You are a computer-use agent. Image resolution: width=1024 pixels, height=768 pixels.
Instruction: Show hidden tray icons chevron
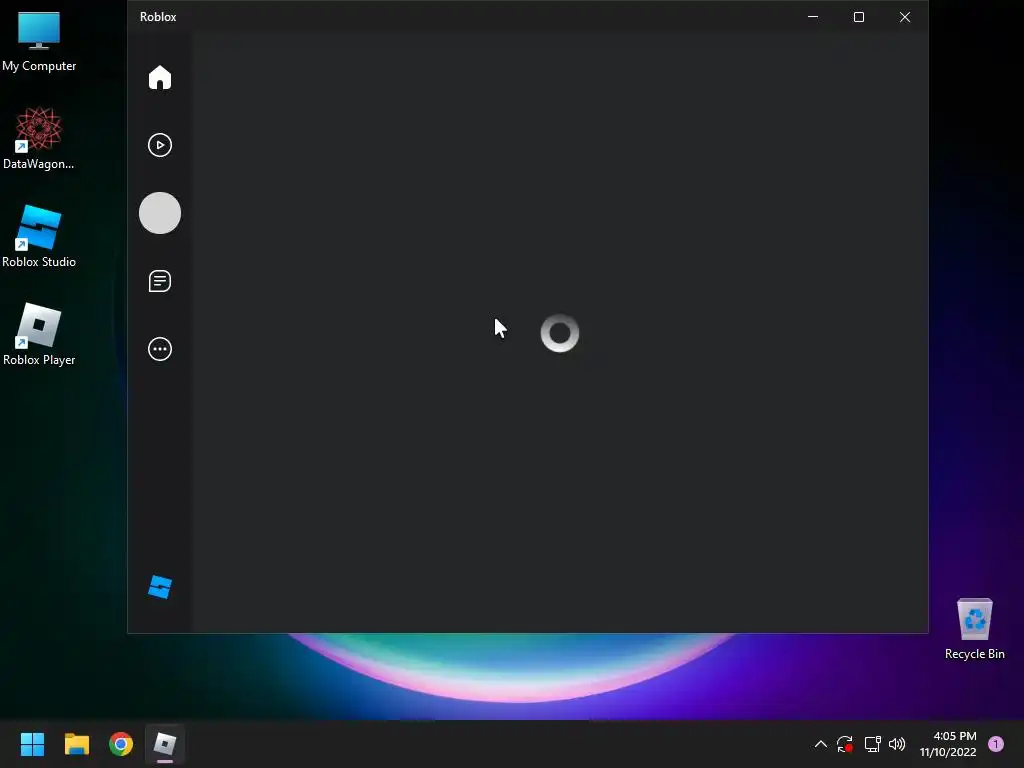[x=820, y=744]
